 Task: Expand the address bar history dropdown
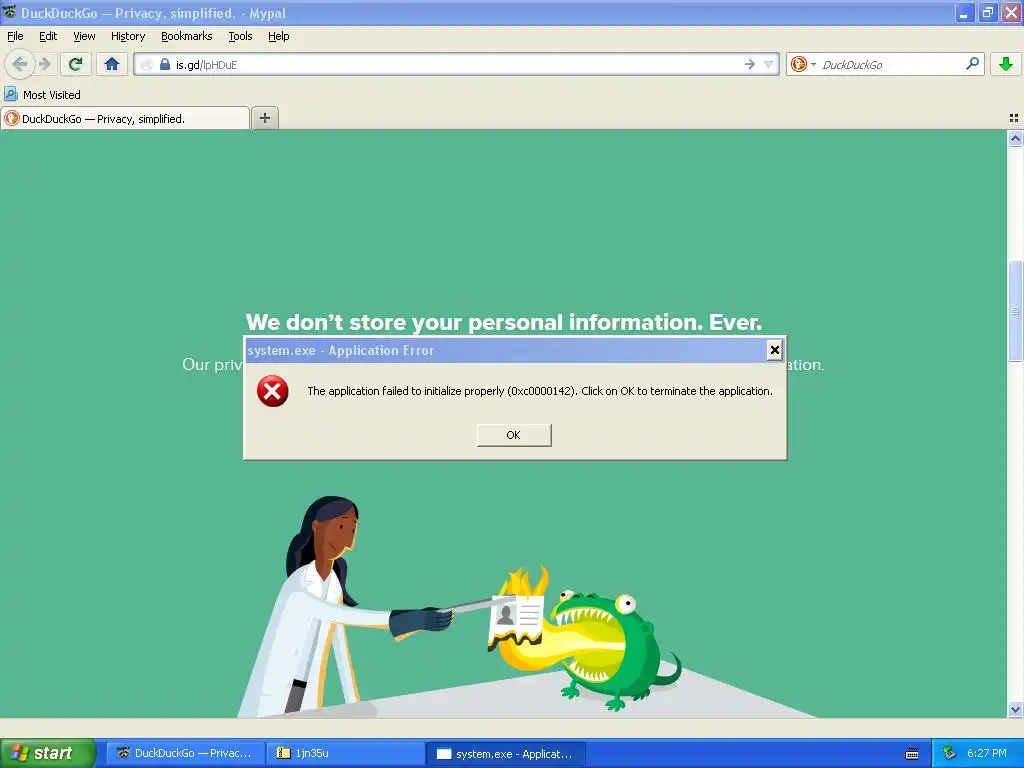769,64
